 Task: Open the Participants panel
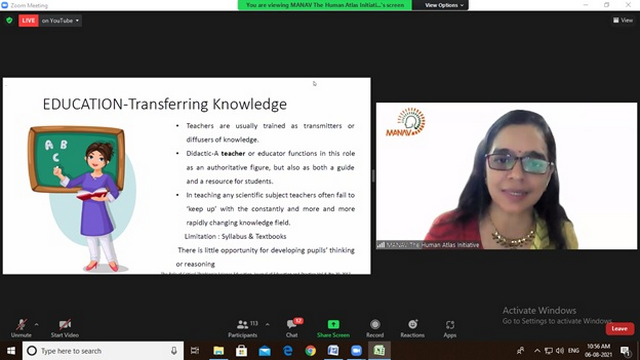coord(243,328)
